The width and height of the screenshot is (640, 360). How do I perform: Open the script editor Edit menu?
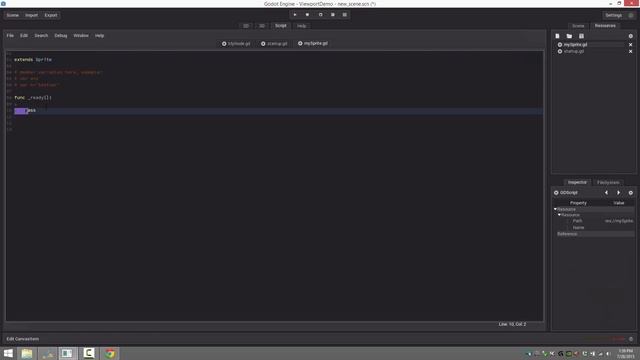(24, 36)
